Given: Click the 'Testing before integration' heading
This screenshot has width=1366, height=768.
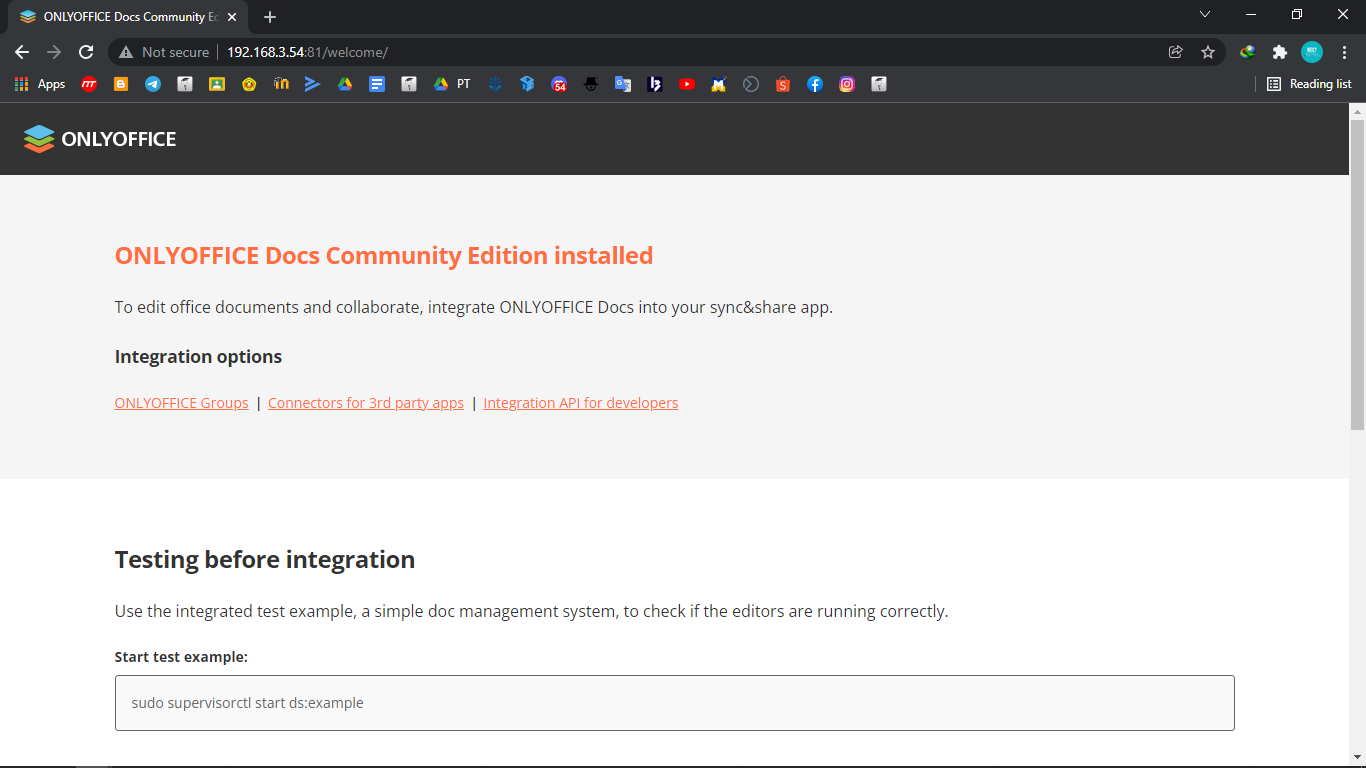Looking at the screenshot, I should 265,559.
